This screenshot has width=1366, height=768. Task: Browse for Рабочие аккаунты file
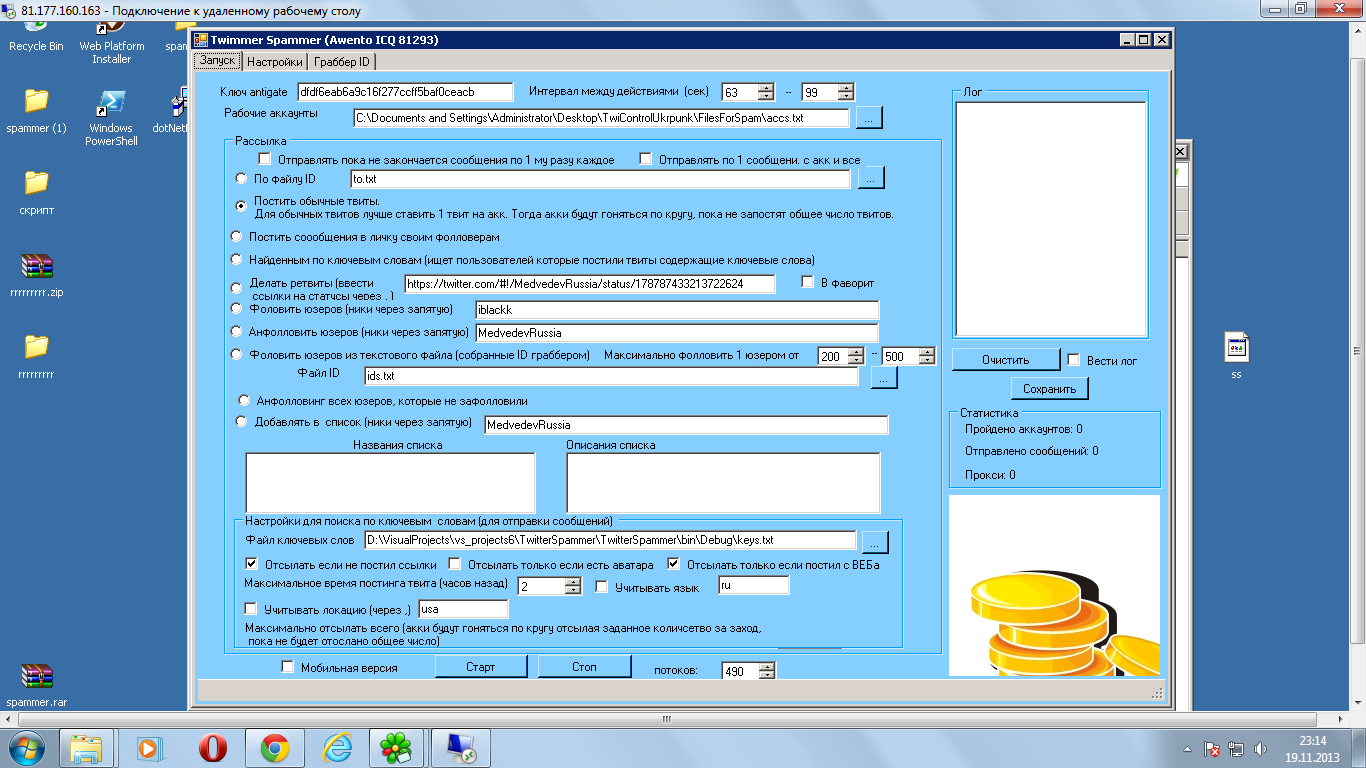pos(868,118)
